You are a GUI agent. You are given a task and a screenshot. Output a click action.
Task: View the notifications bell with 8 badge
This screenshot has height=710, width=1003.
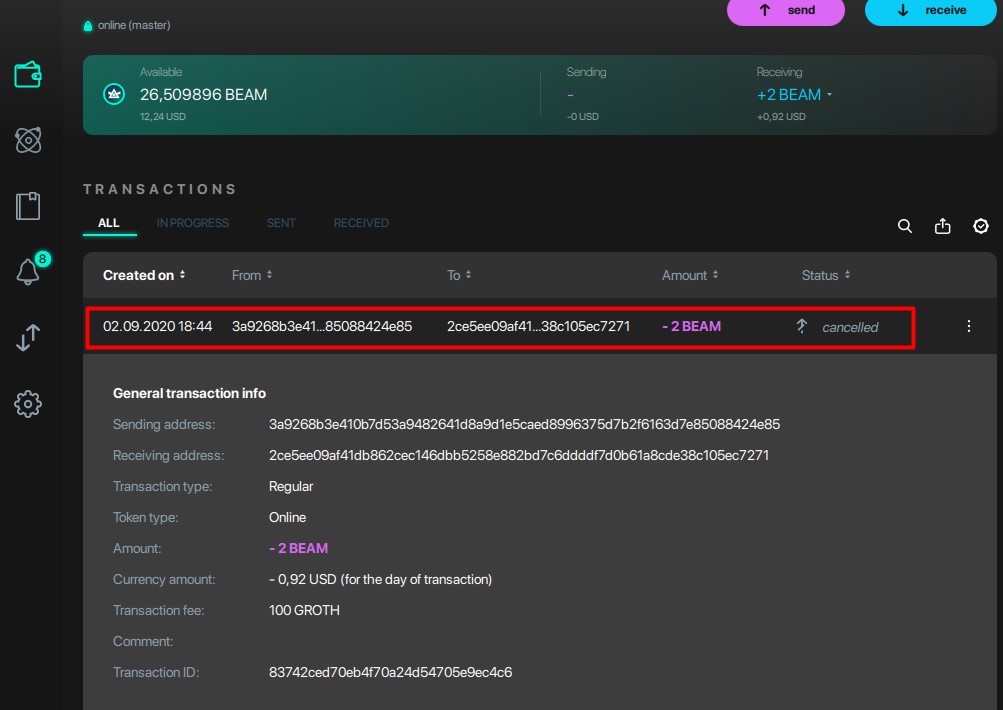tap(30, 271)
